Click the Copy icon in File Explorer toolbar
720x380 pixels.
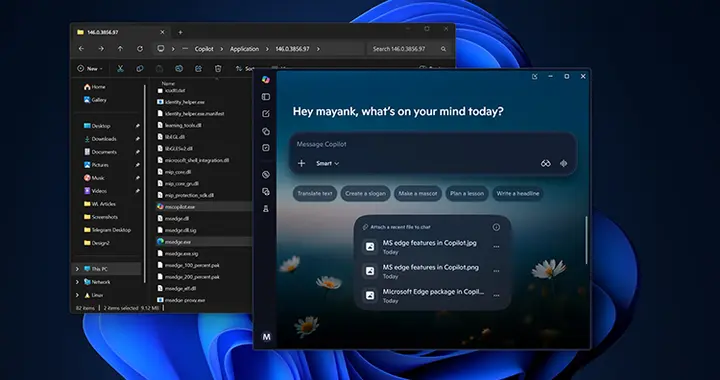click(140, 68)
